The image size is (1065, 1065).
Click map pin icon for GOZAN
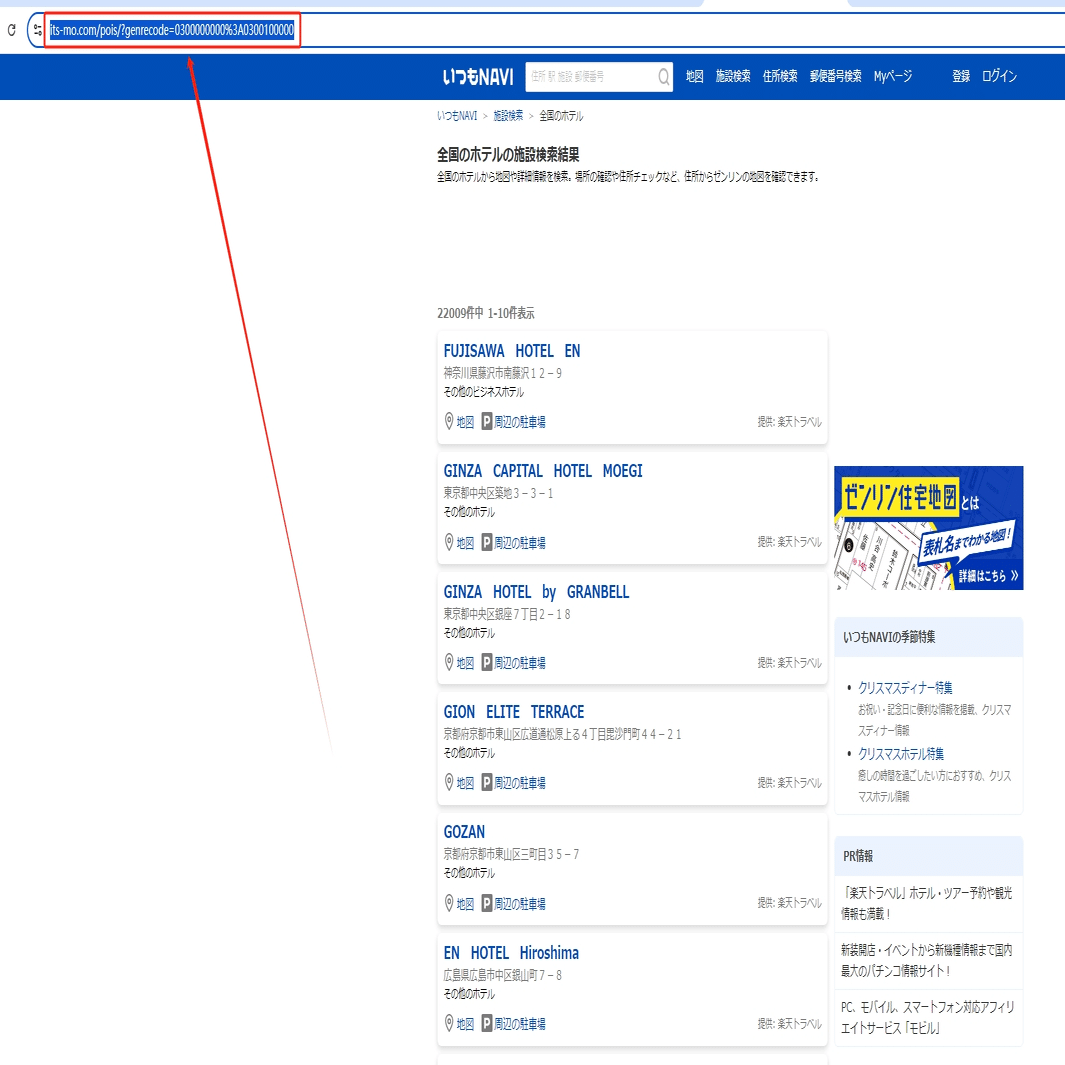coord(449,903)
